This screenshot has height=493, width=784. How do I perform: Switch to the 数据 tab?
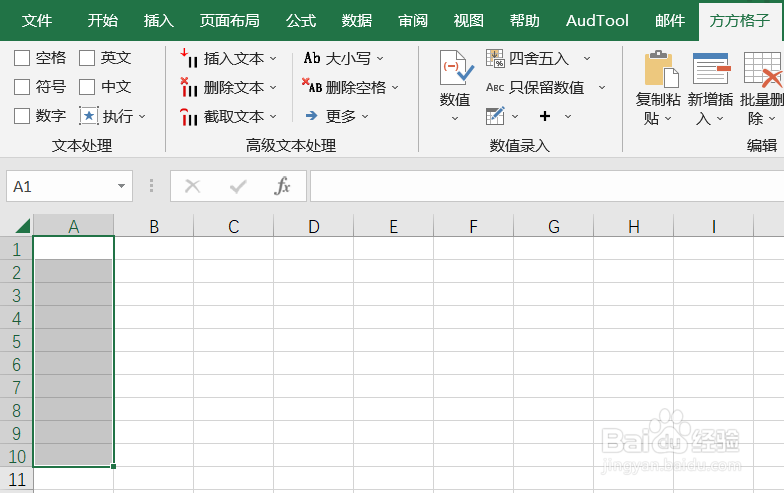coord(357,20)
